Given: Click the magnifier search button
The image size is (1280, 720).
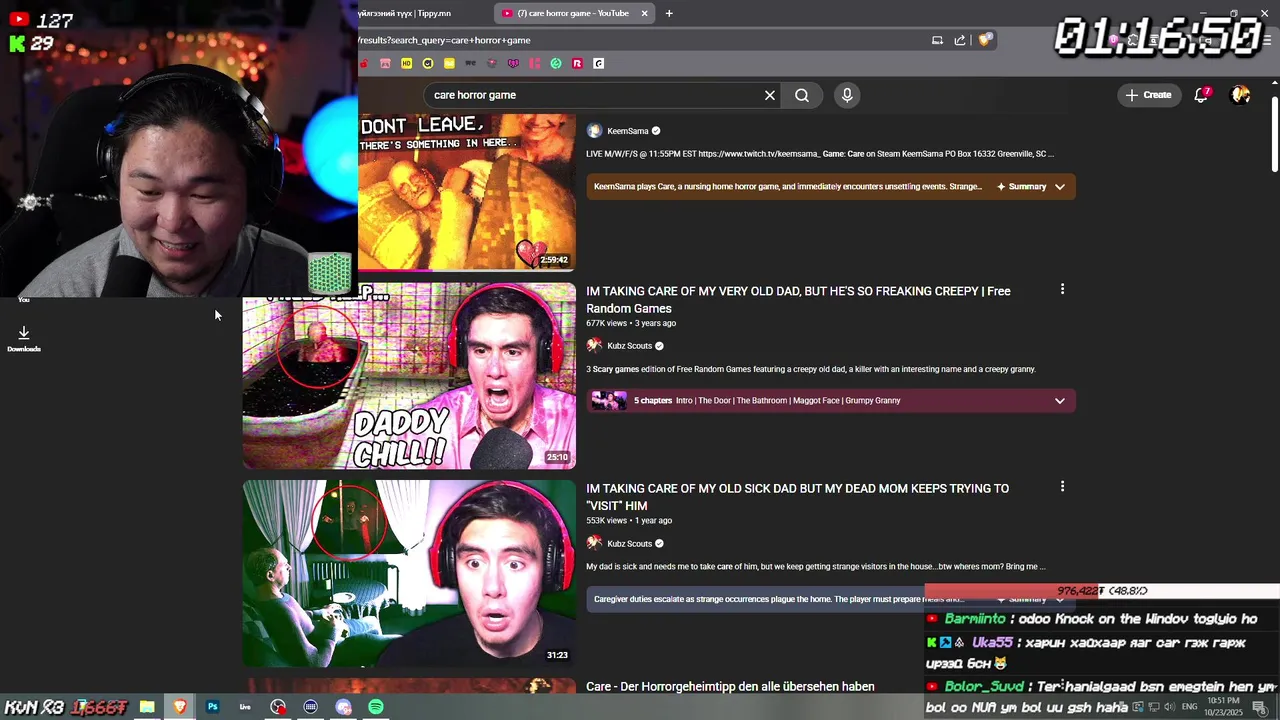Looking at the screenshot, I should (802, 95).
